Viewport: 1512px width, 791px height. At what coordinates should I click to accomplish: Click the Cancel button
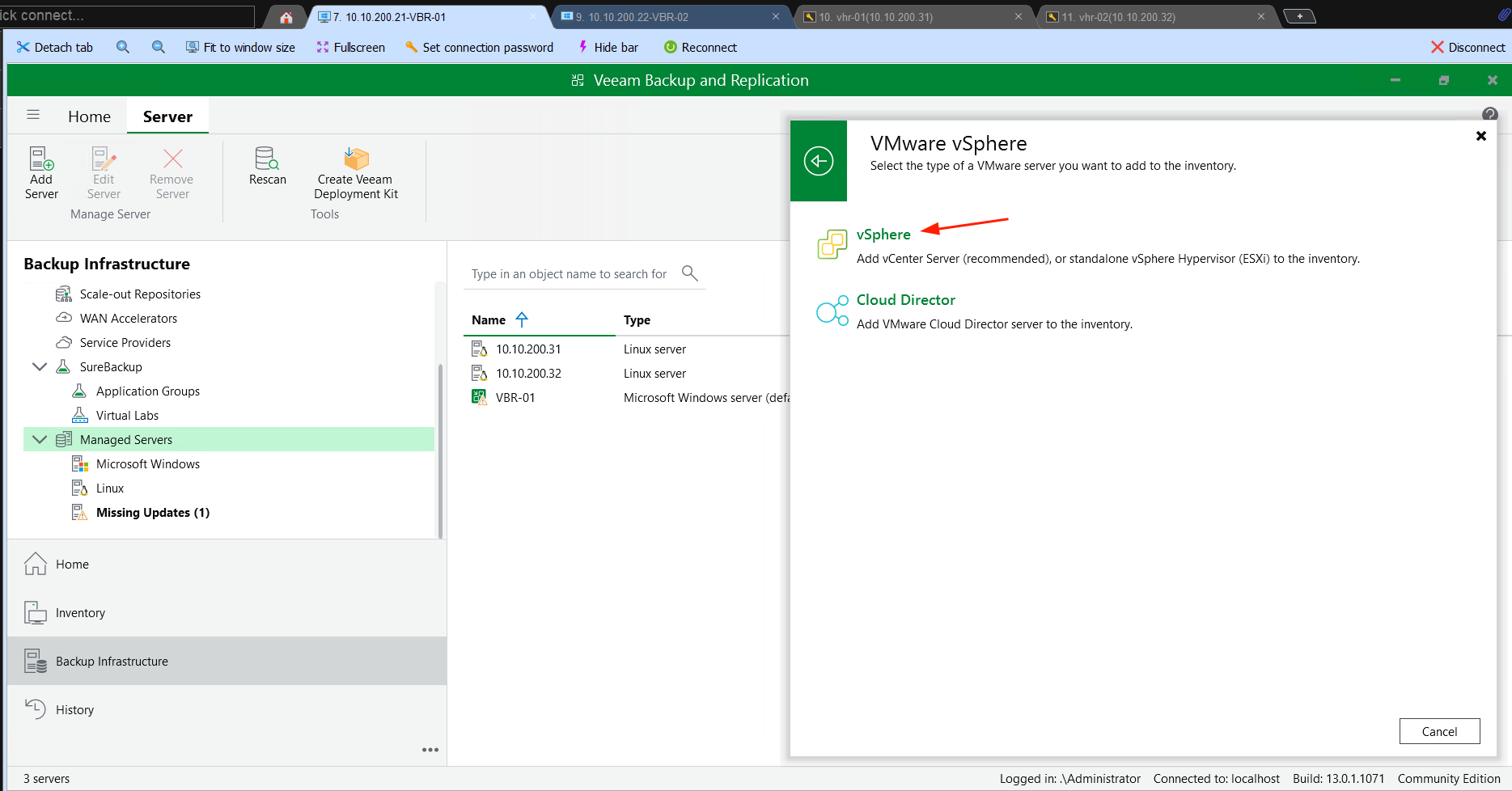[x=1439, y=731]
